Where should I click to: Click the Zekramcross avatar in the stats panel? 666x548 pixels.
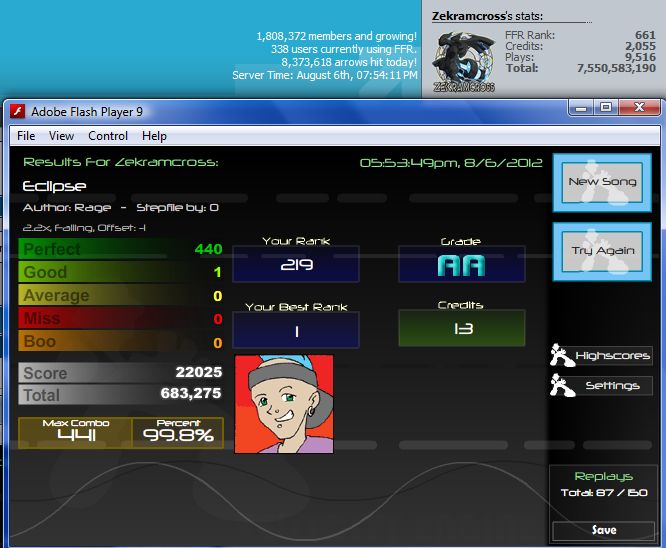pos(464,62)
